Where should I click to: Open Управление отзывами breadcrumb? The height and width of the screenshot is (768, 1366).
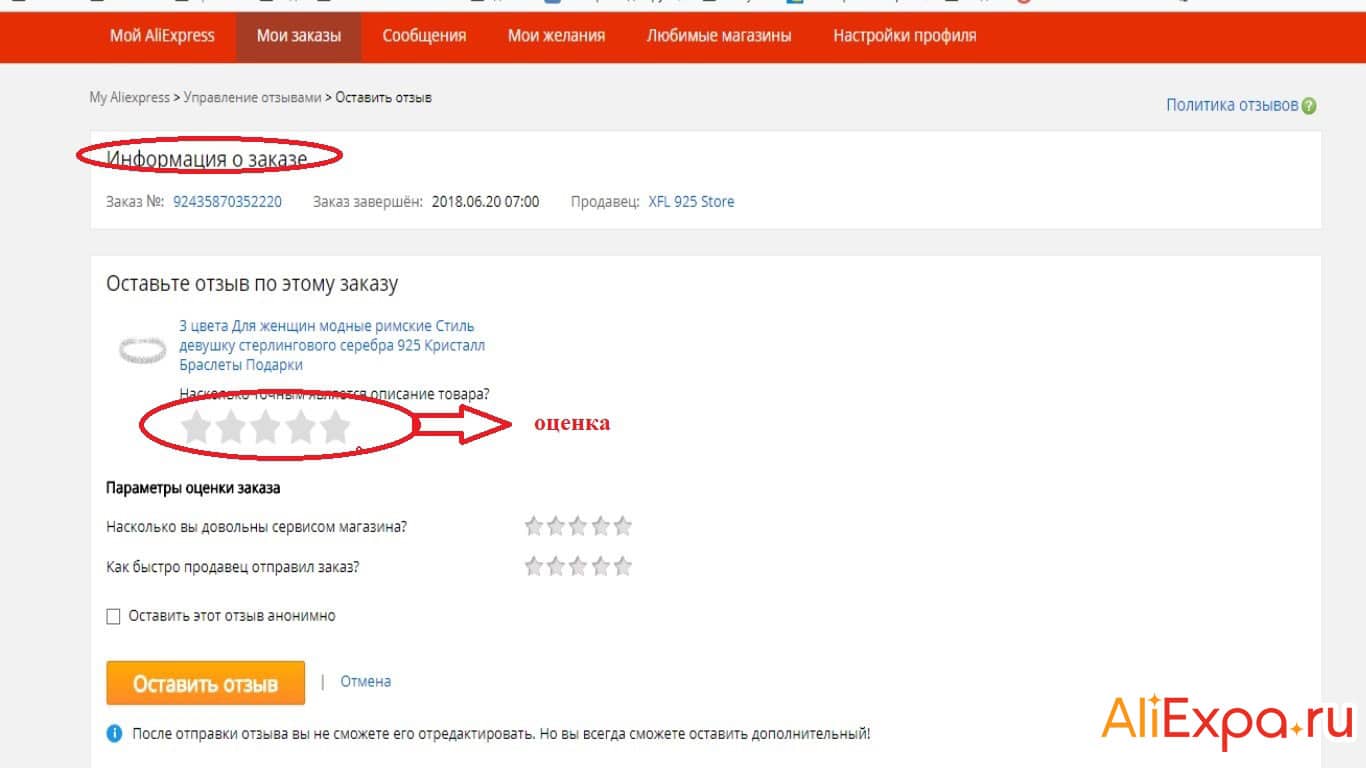(253, 97)
